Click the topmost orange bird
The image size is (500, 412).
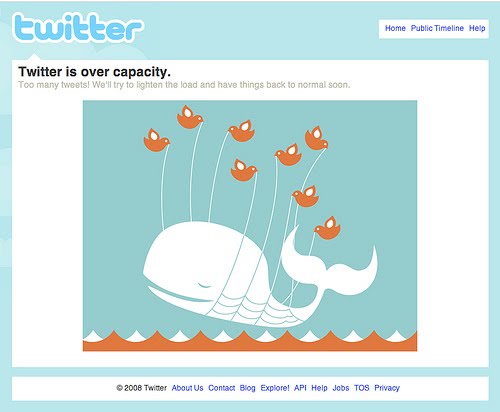coord(190,117)
